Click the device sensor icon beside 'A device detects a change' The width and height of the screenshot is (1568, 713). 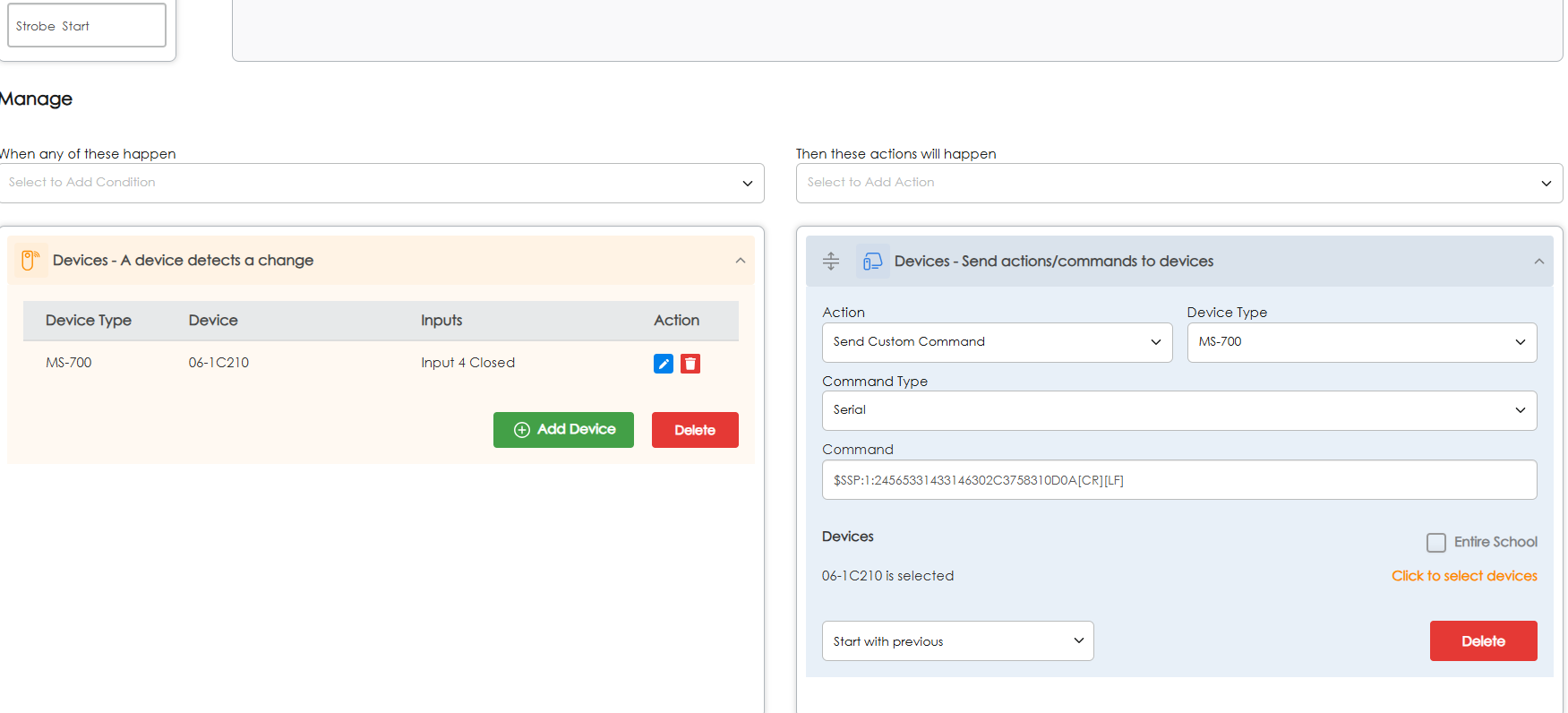coord(30,261)
